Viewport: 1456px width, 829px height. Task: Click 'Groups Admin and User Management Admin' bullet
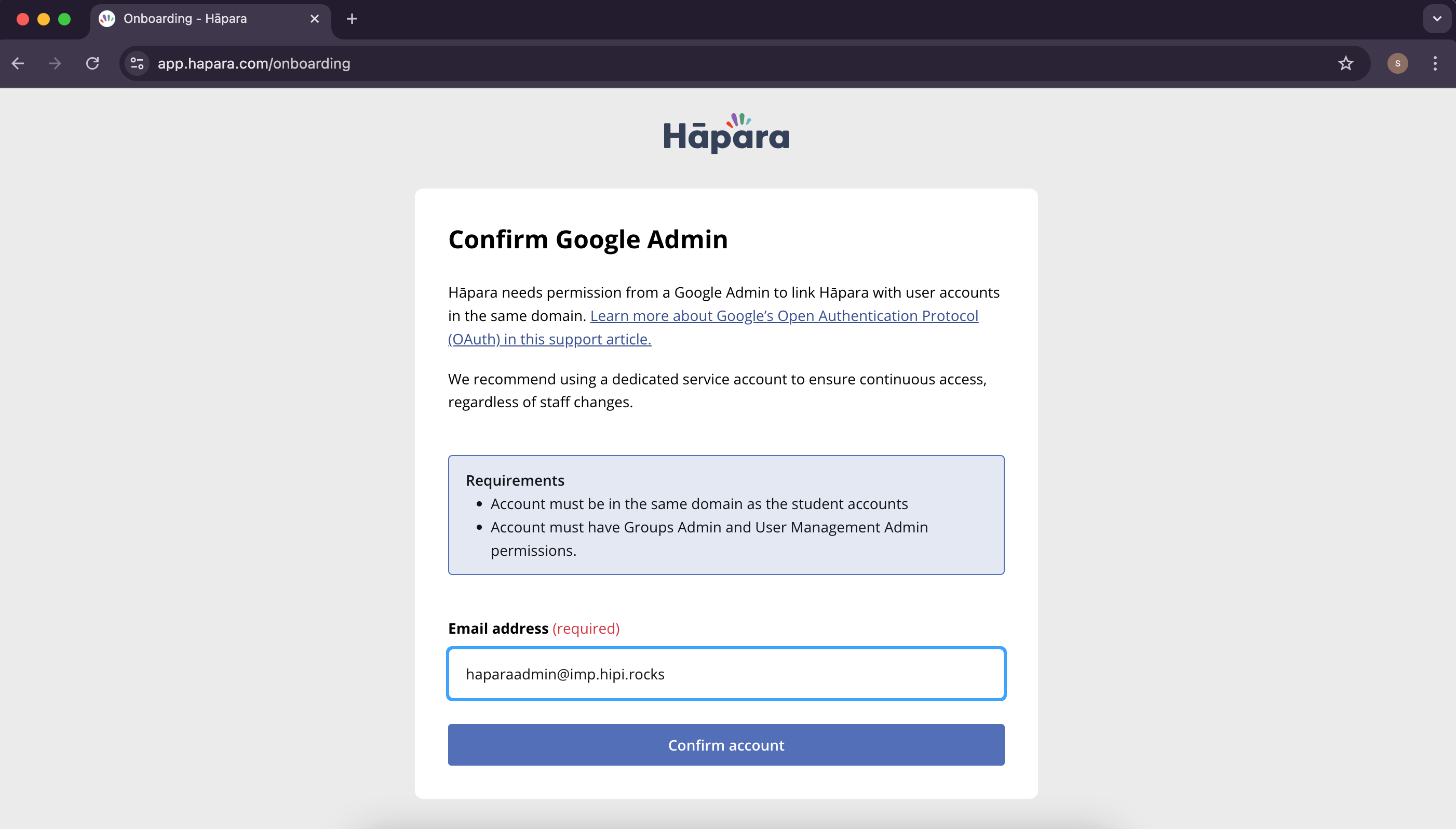coord(709,539)
